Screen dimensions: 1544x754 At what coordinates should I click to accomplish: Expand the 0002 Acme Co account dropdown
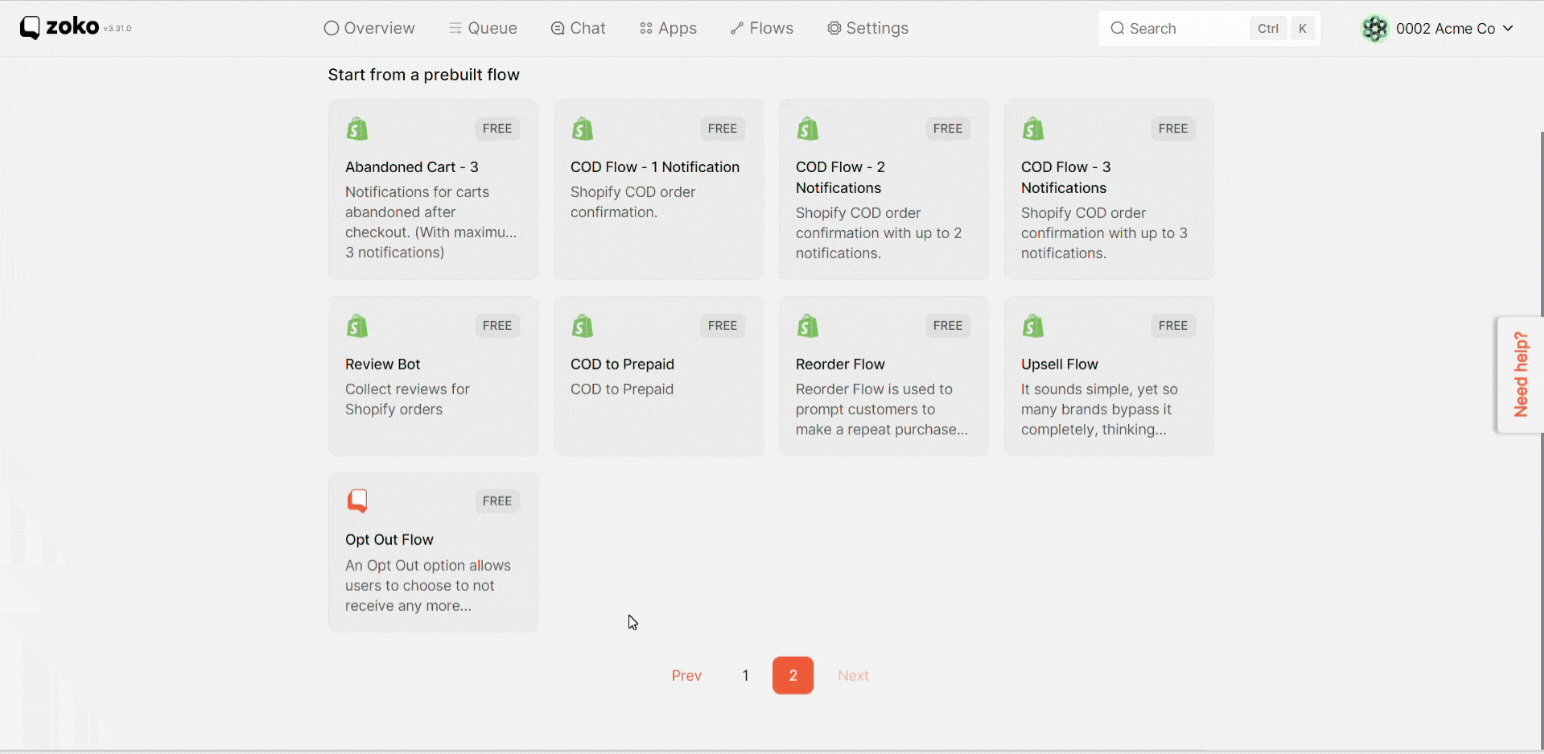click(x=1438, y=29)
